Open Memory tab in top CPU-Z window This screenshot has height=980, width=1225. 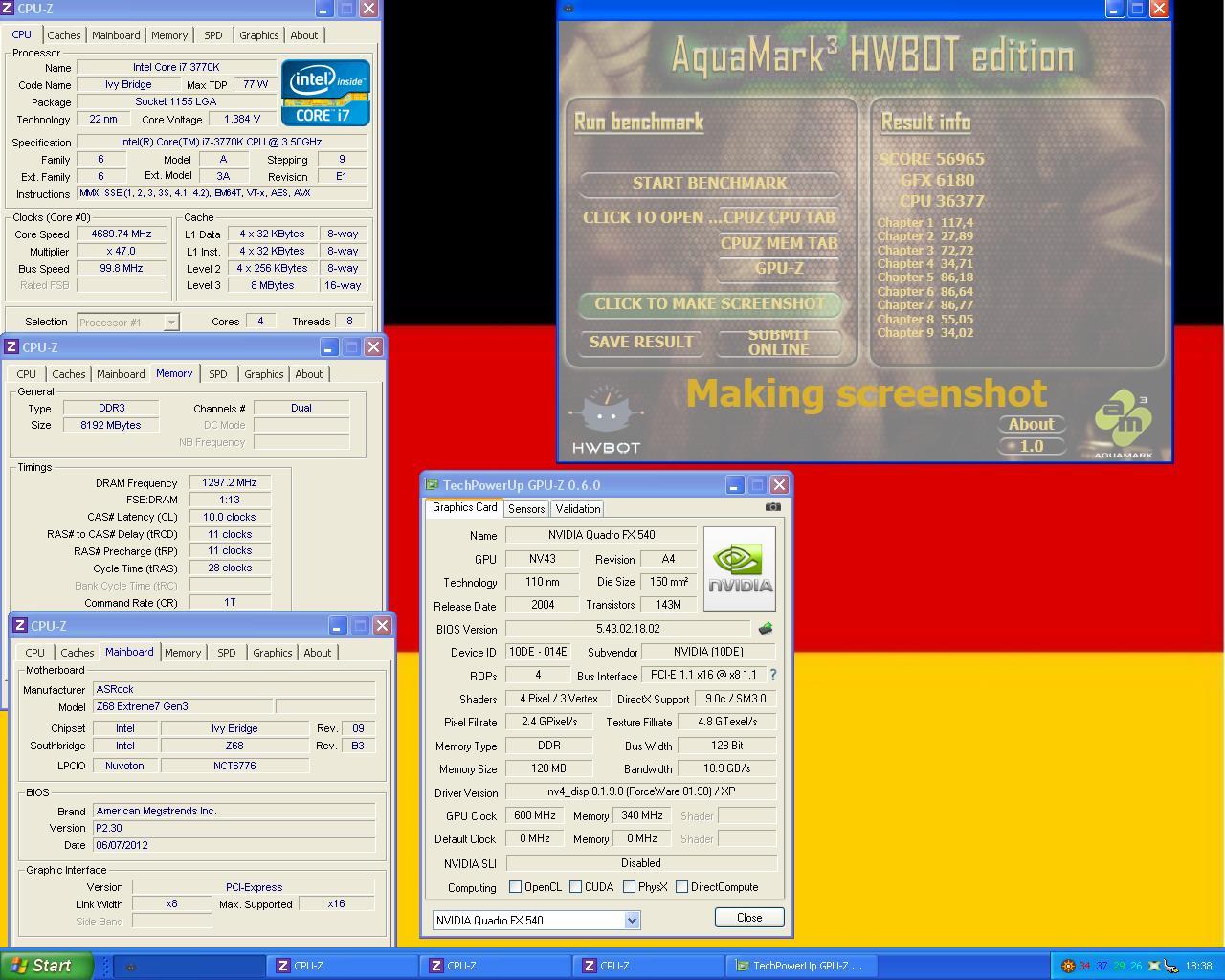coord(169,35)
